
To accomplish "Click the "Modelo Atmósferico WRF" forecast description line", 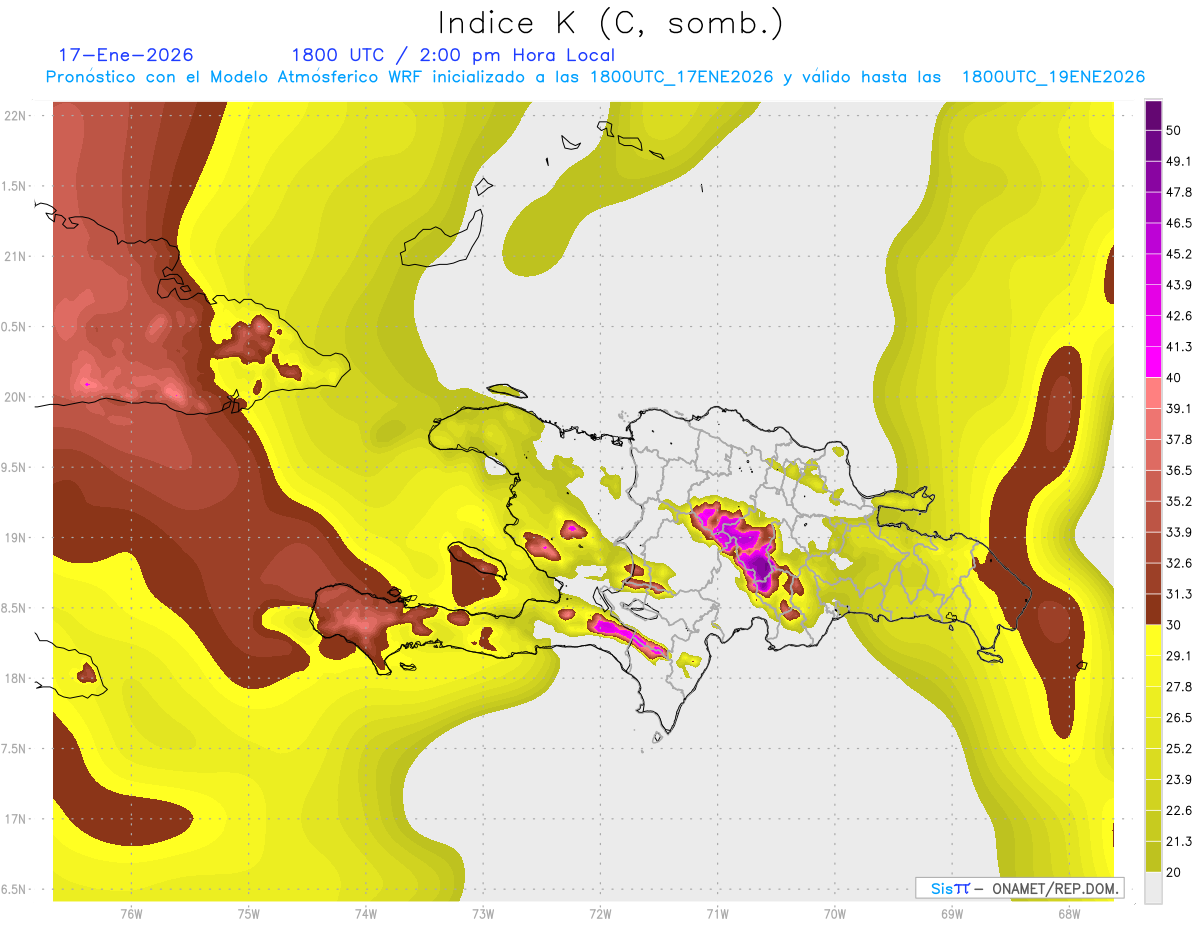I will pyautogui.click(x=595, y=77).
